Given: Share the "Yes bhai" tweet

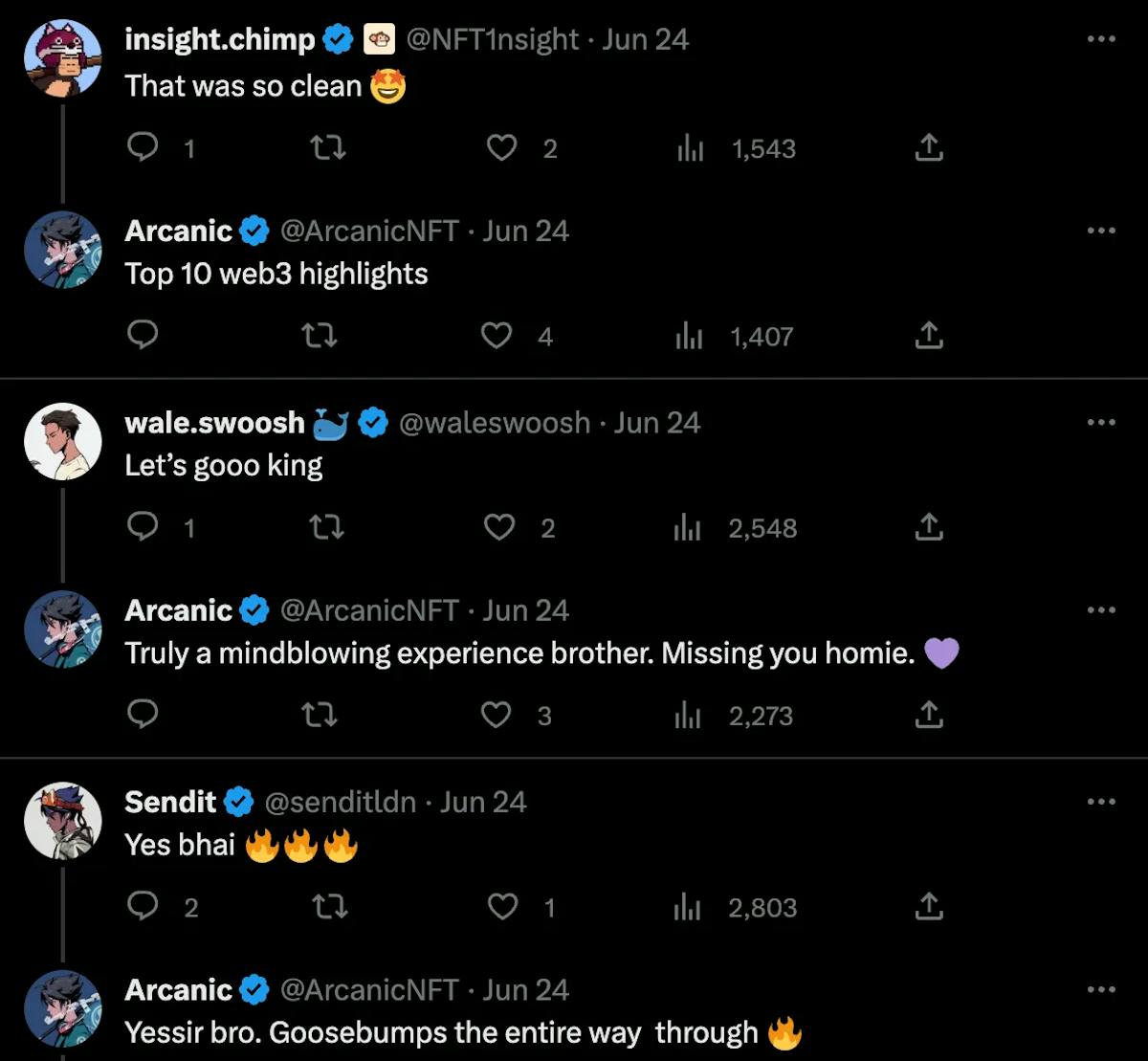Looking at the screenshot, I should [929, 907].
